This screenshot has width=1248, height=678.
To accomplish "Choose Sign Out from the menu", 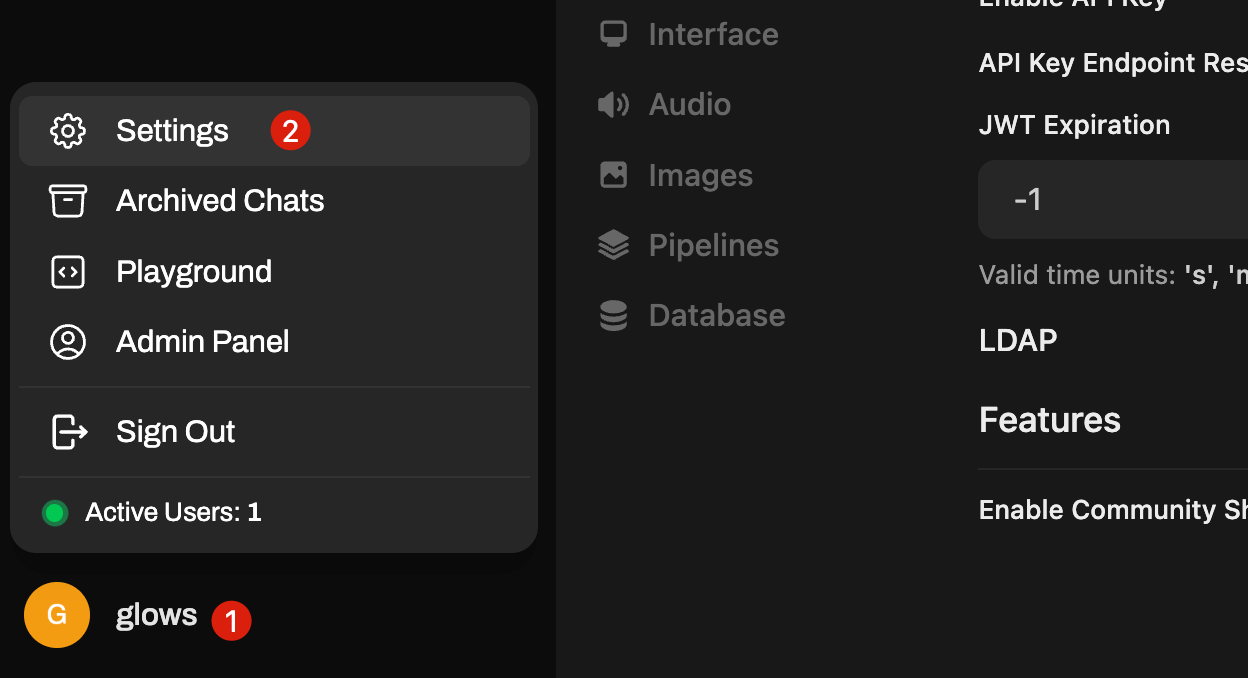I will pyautogui.click(x=274, y=432).
